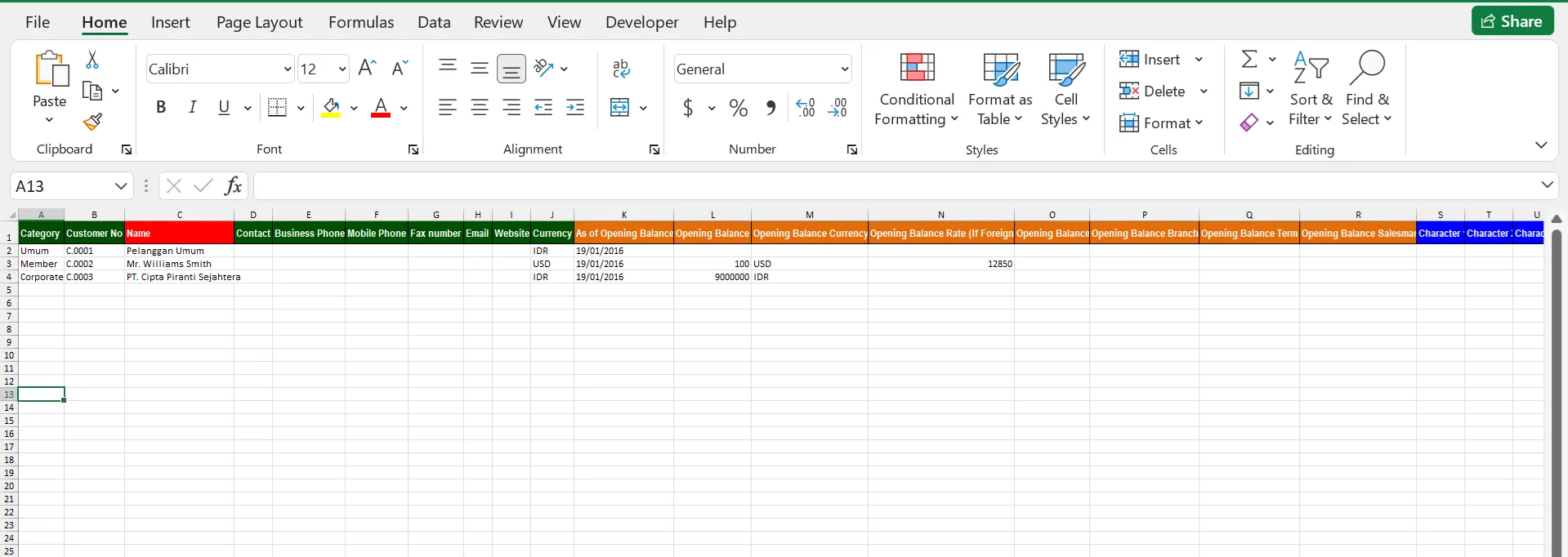Open the Font name dropdown
The height and width of the screenshot is (557, 1568).
[287, 69]
